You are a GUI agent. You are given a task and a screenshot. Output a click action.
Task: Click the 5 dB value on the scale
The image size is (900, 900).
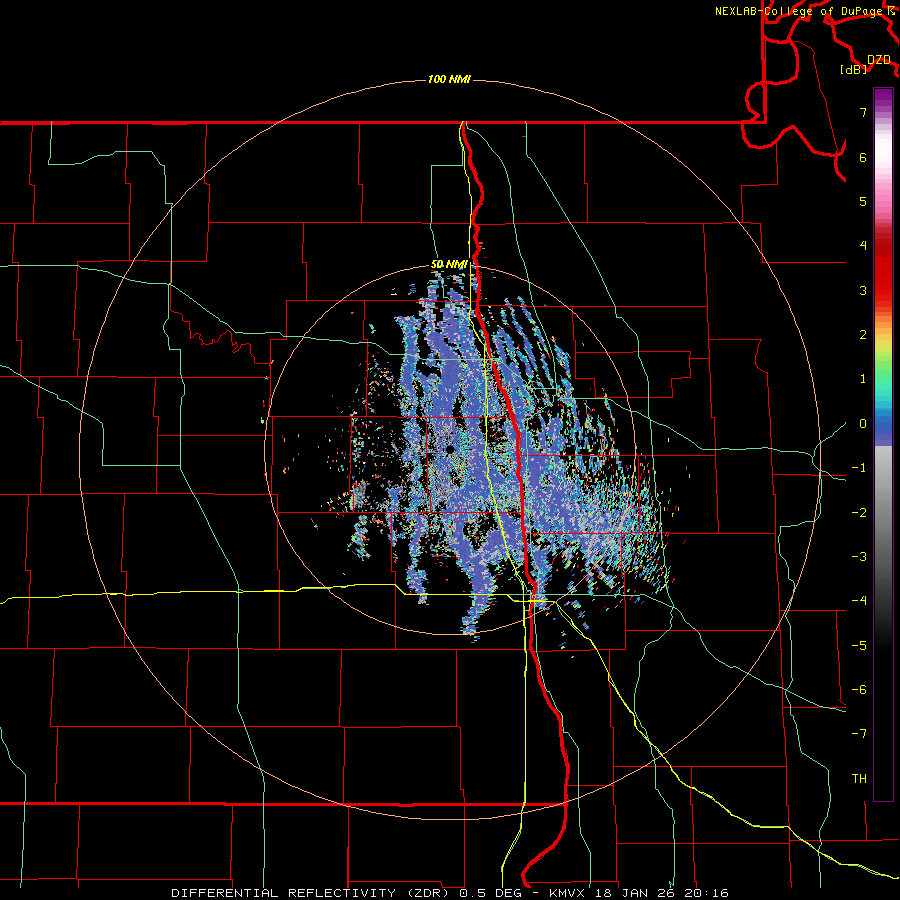pyautogui.click(x=863, y=201)
